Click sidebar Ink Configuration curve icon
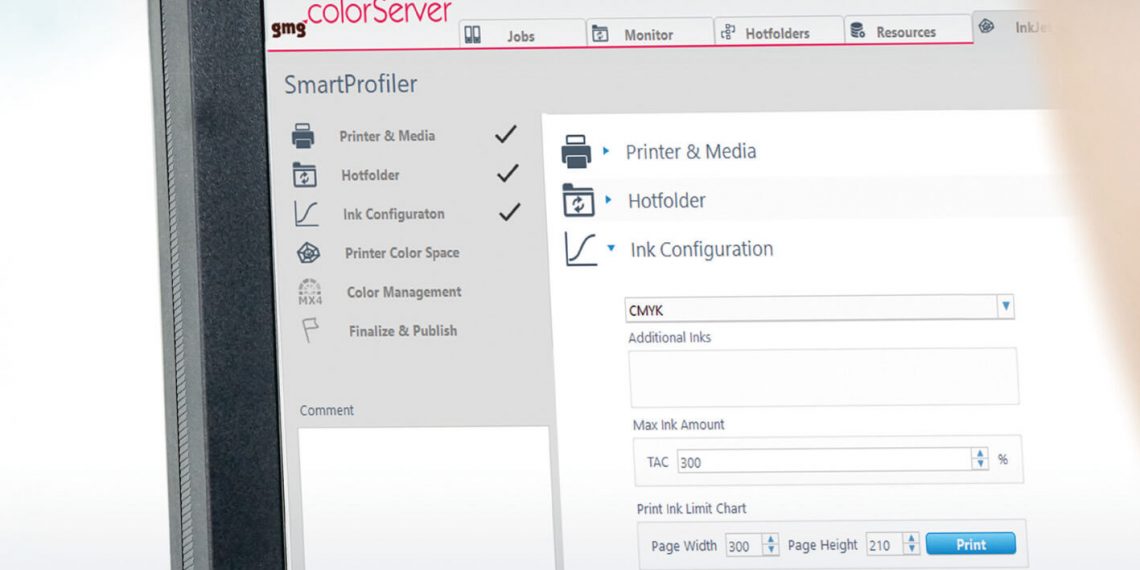The image size is (1140, 570). [305, 214]
